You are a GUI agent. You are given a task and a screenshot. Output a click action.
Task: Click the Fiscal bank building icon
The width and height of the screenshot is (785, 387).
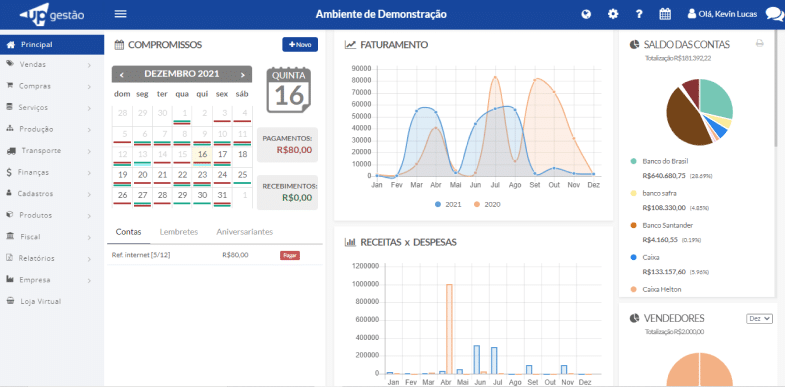pyautogui.click(x=10, y=236)
